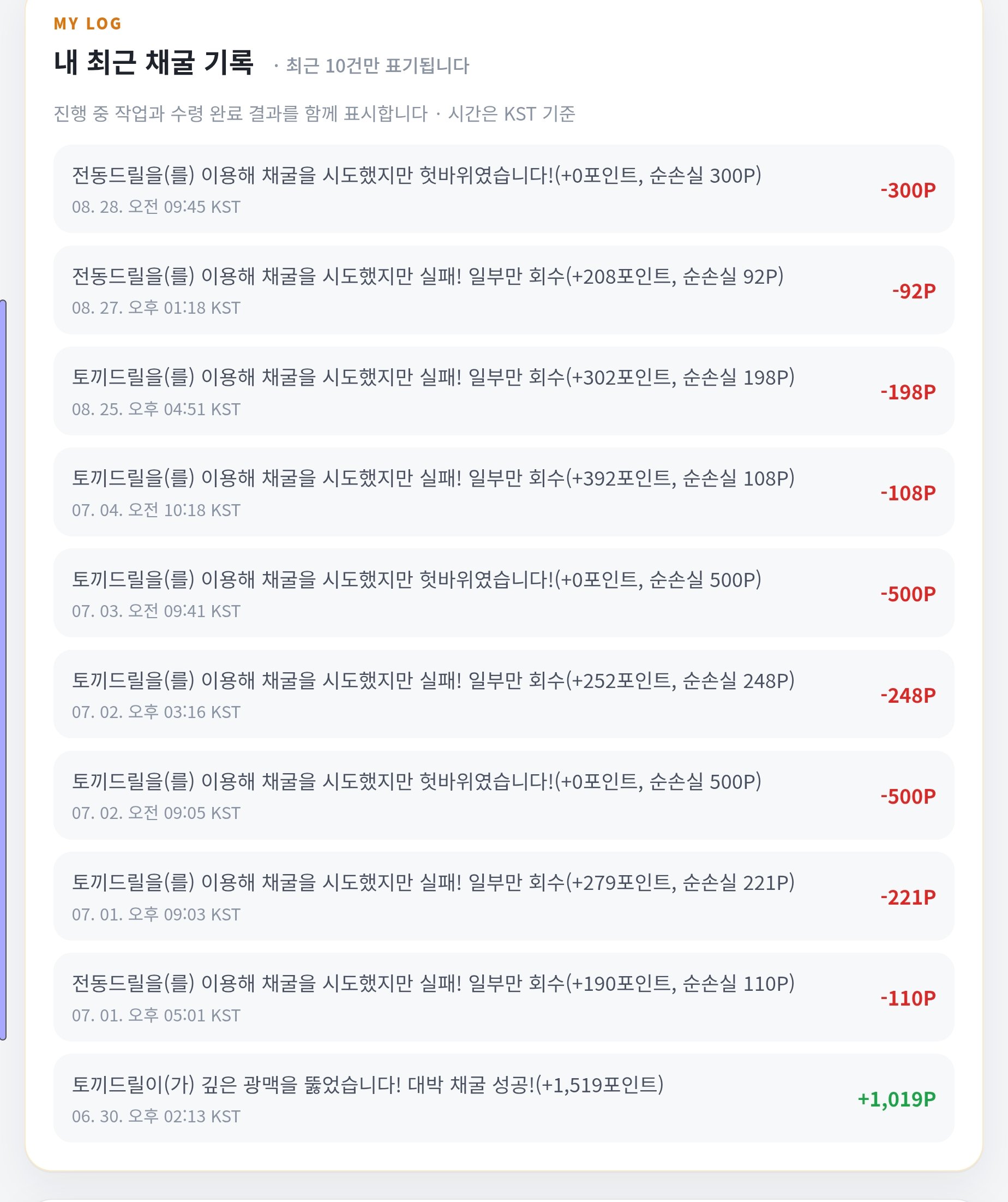
Task: Open the 07. 01. 오후 05:01 전동드릴 entry
Action: (x=503, y=997)
